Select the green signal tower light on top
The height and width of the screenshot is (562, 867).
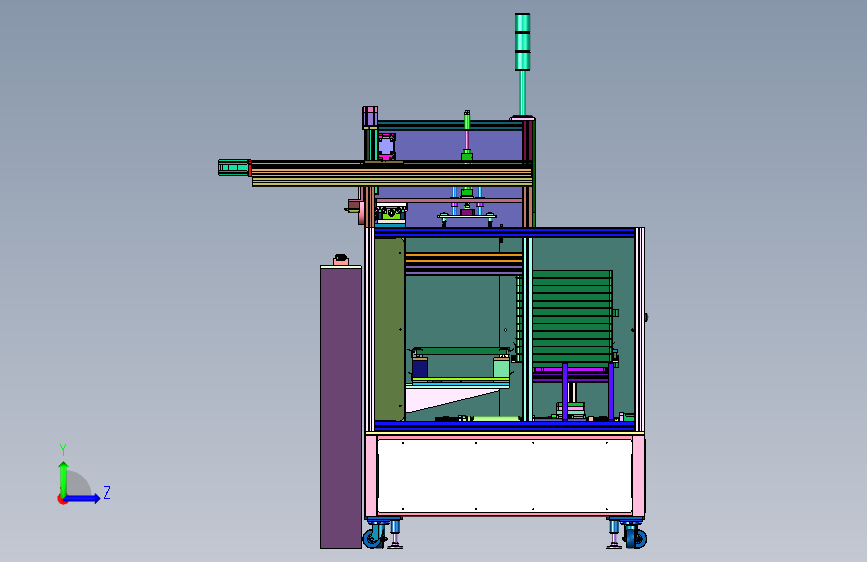523,42
